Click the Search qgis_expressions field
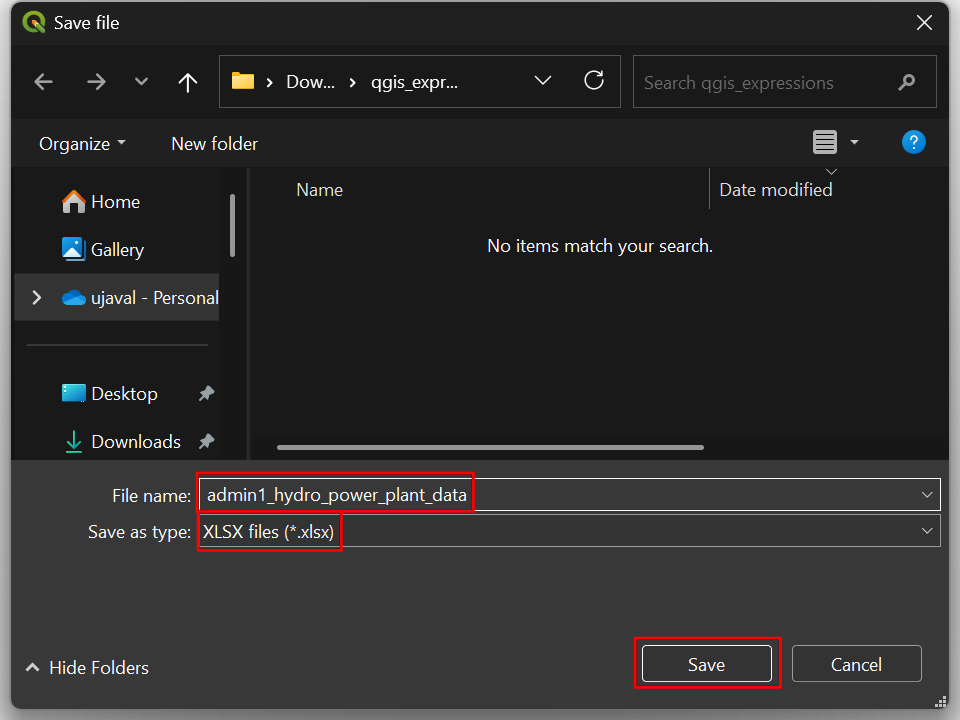The height and width of the screenshot is (720, 960). 784,82
